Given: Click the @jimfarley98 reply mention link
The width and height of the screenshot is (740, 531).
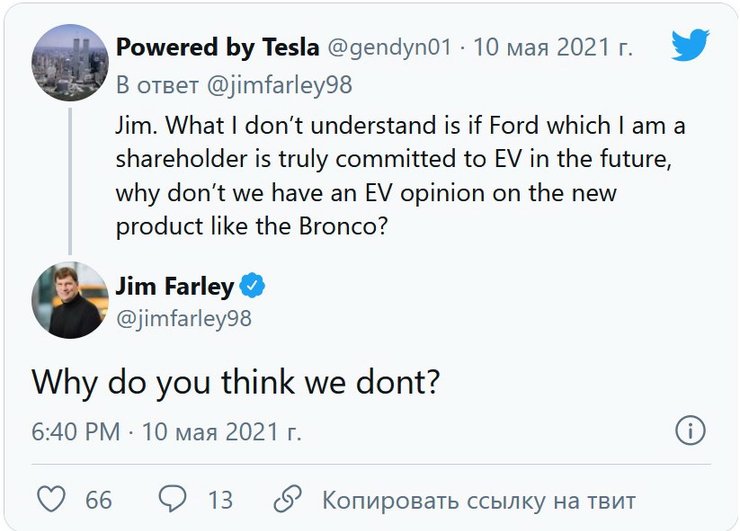Looking at the screenshot, I should [x=281, y=84].
